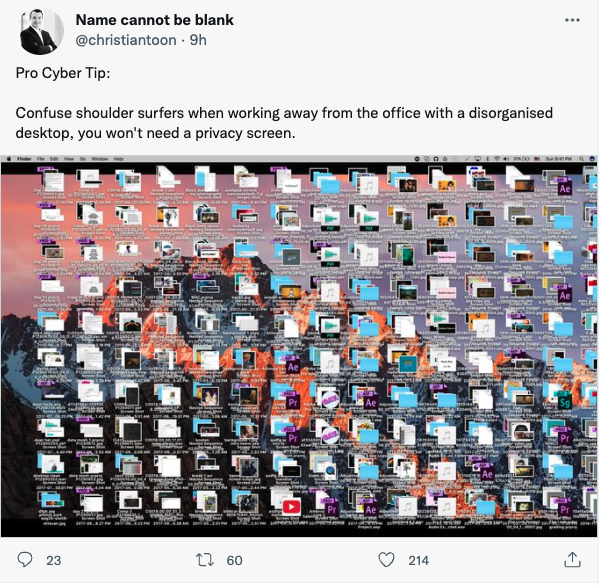
Task: Open the author's profile picture
Action: (42, 31)
